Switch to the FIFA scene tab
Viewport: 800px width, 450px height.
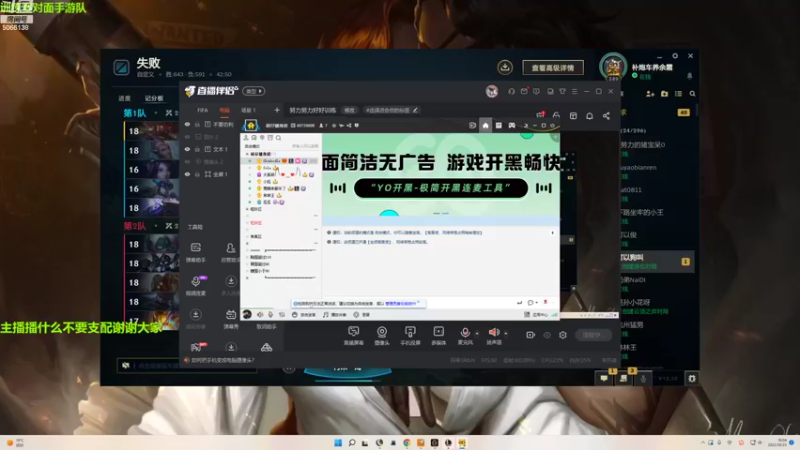click(x=203, y=110)
